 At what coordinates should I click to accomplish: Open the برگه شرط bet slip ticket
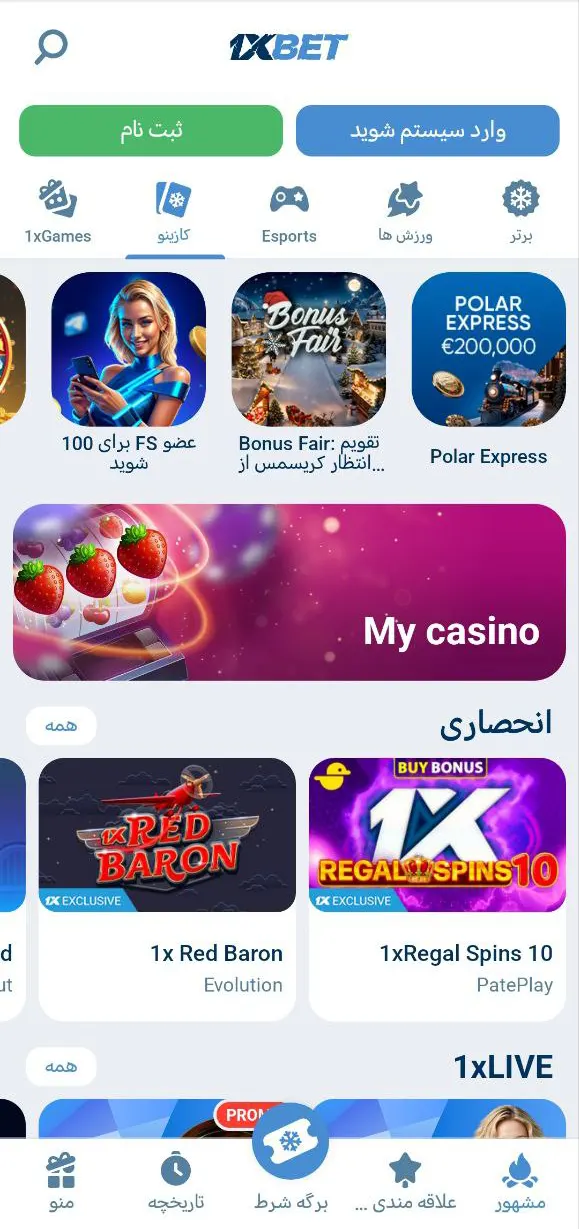(290, 1142)
